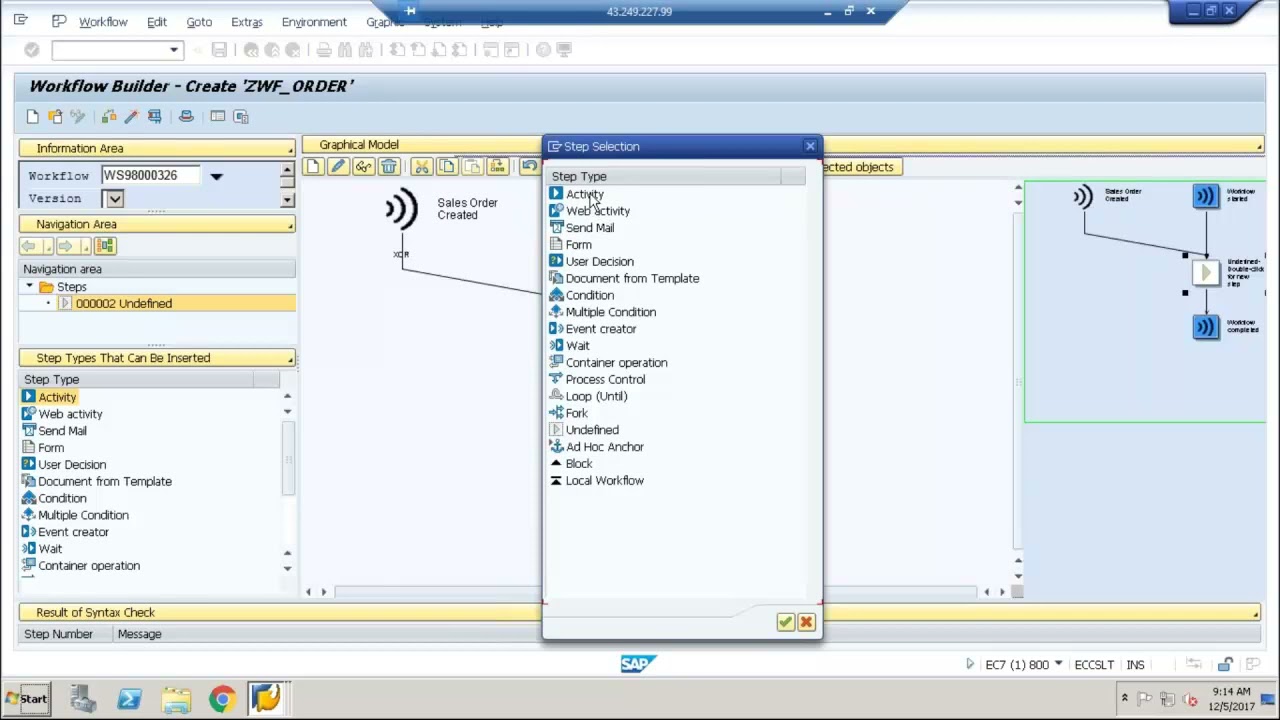Click the magic wand activate icon in the toolbar

(x=131, y=116)
